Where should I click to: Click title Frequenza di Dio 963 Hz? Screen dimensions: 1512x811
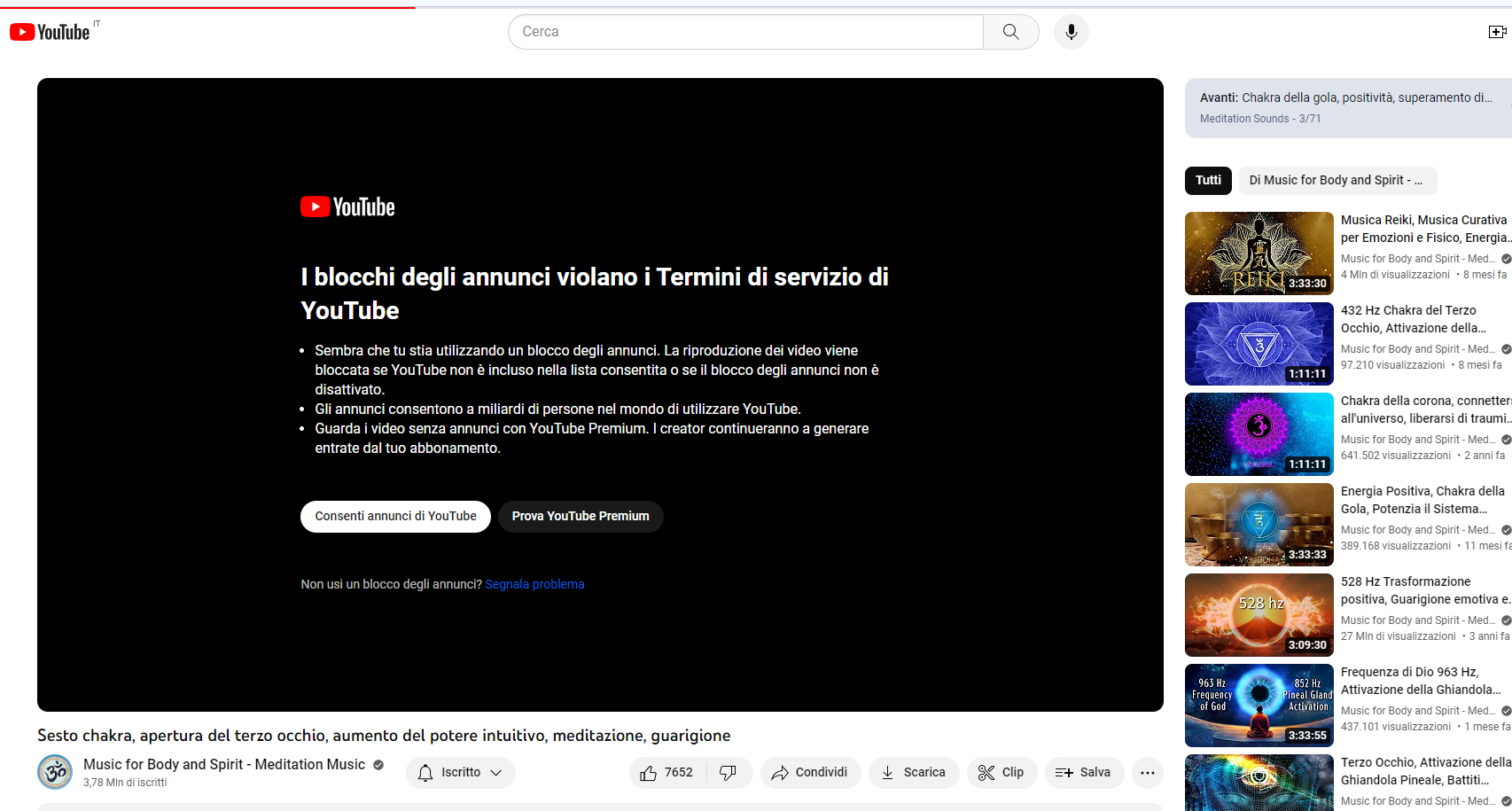click(x=1421, y=681)
